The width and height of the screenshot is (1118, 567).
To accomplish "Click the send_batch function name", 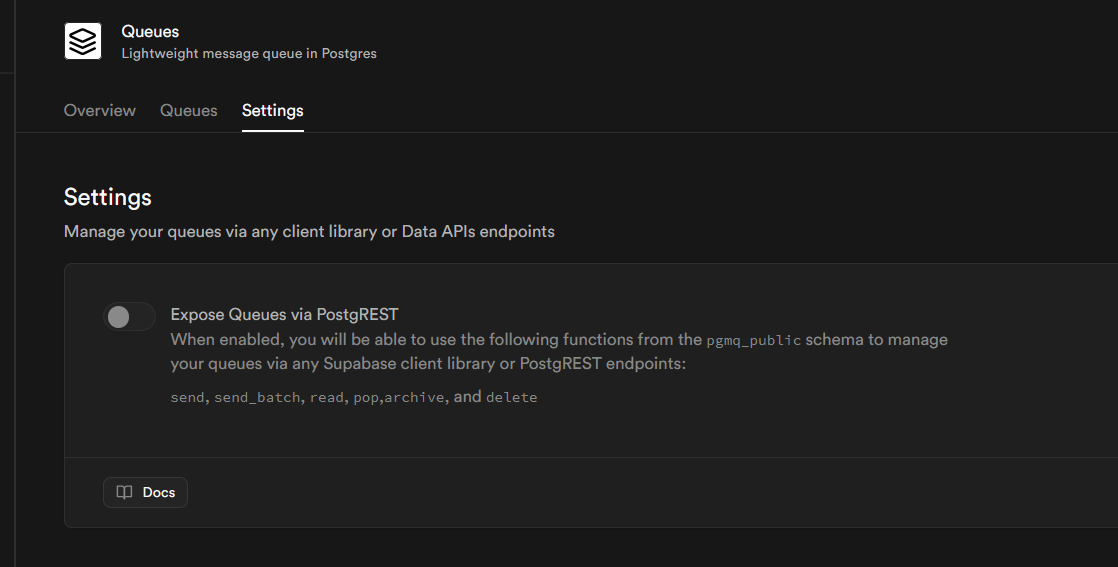I will click(257, 398).
